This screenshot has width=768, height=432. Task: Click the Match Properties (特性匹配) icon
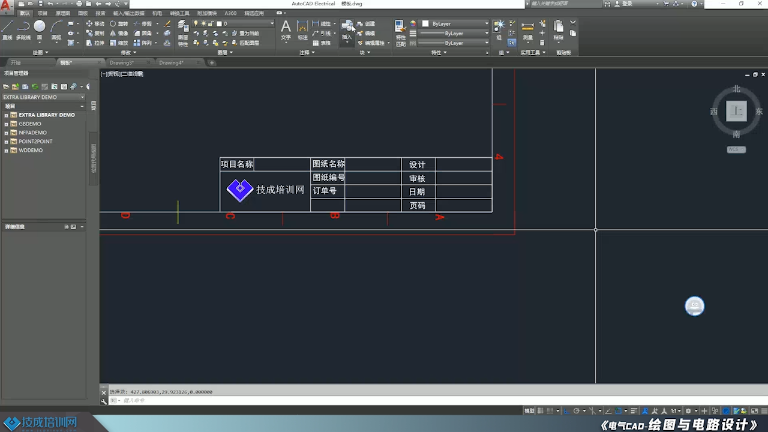(400, 33)
